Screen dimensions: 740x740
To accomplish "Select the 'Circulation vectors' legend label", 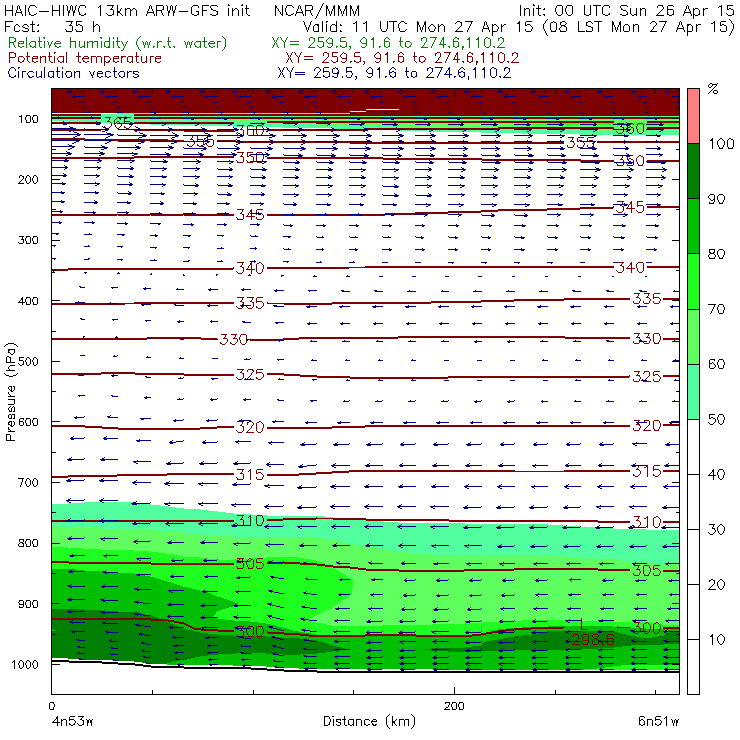I will coord(73,73).
